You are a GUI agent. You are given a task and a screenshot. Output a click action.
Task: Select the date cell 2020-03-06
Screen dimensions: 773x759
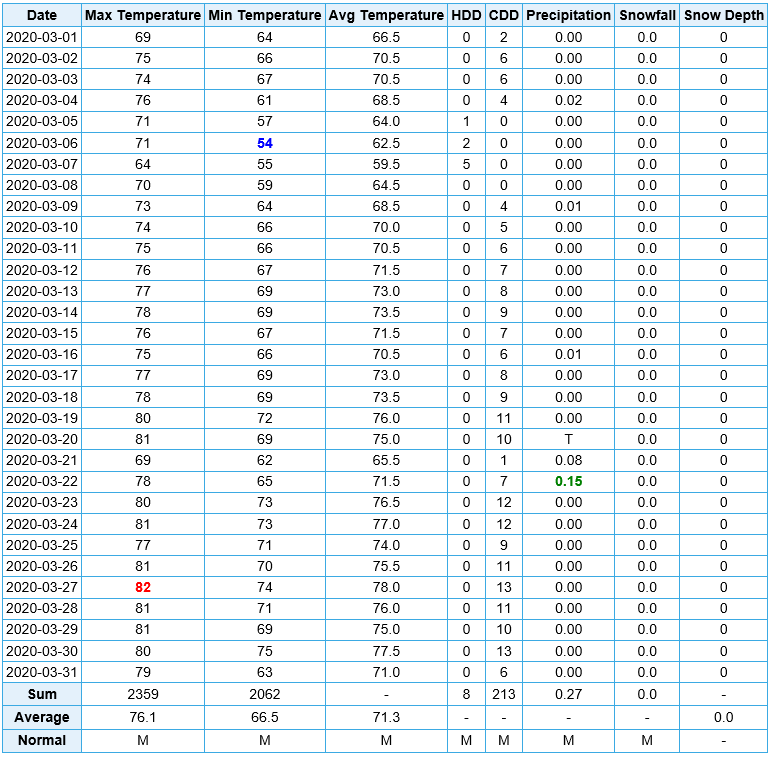coord(42,143)
